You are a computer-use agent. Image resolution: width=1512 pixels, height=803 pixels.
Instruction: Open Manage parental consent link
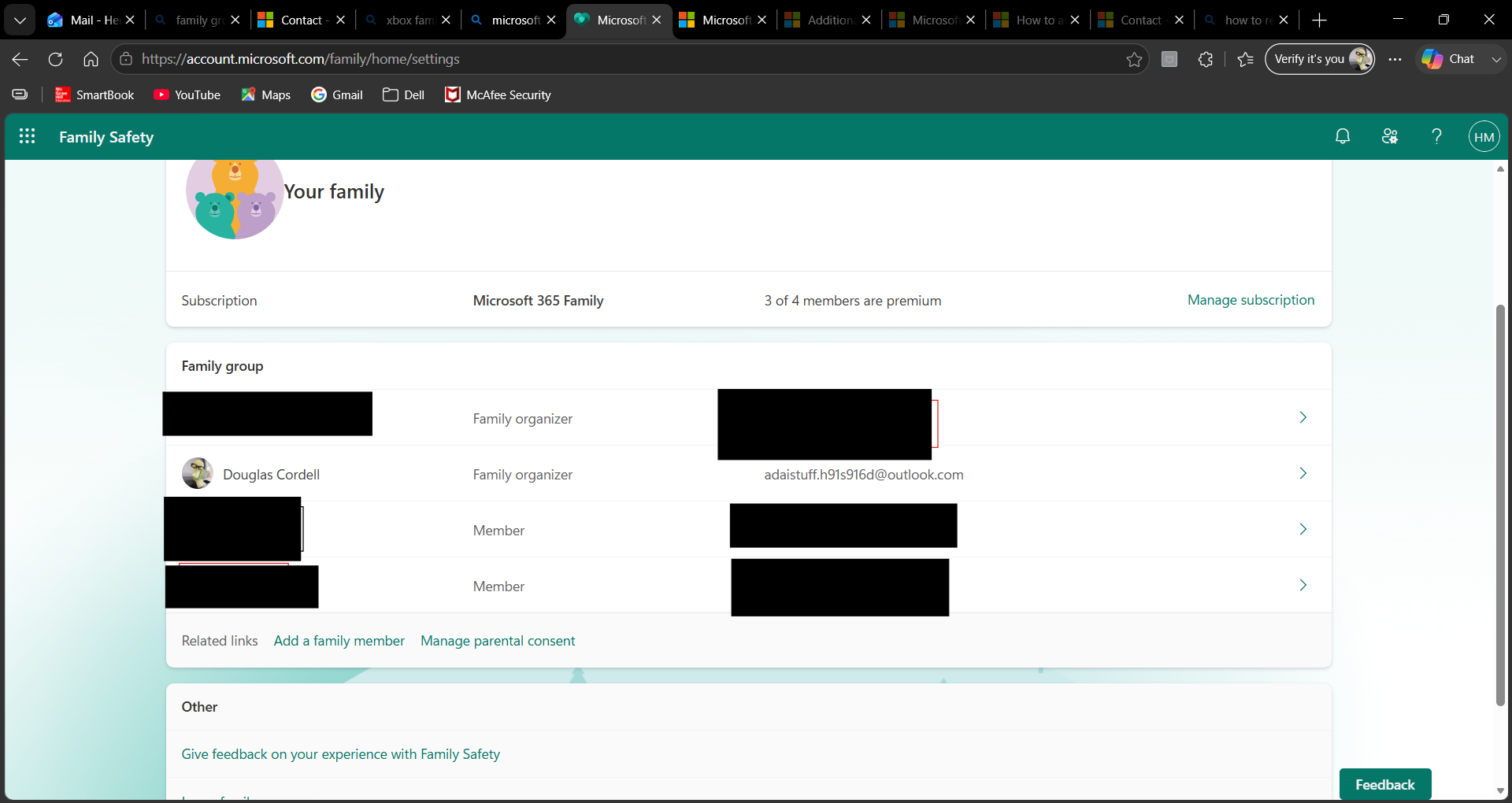498,641
